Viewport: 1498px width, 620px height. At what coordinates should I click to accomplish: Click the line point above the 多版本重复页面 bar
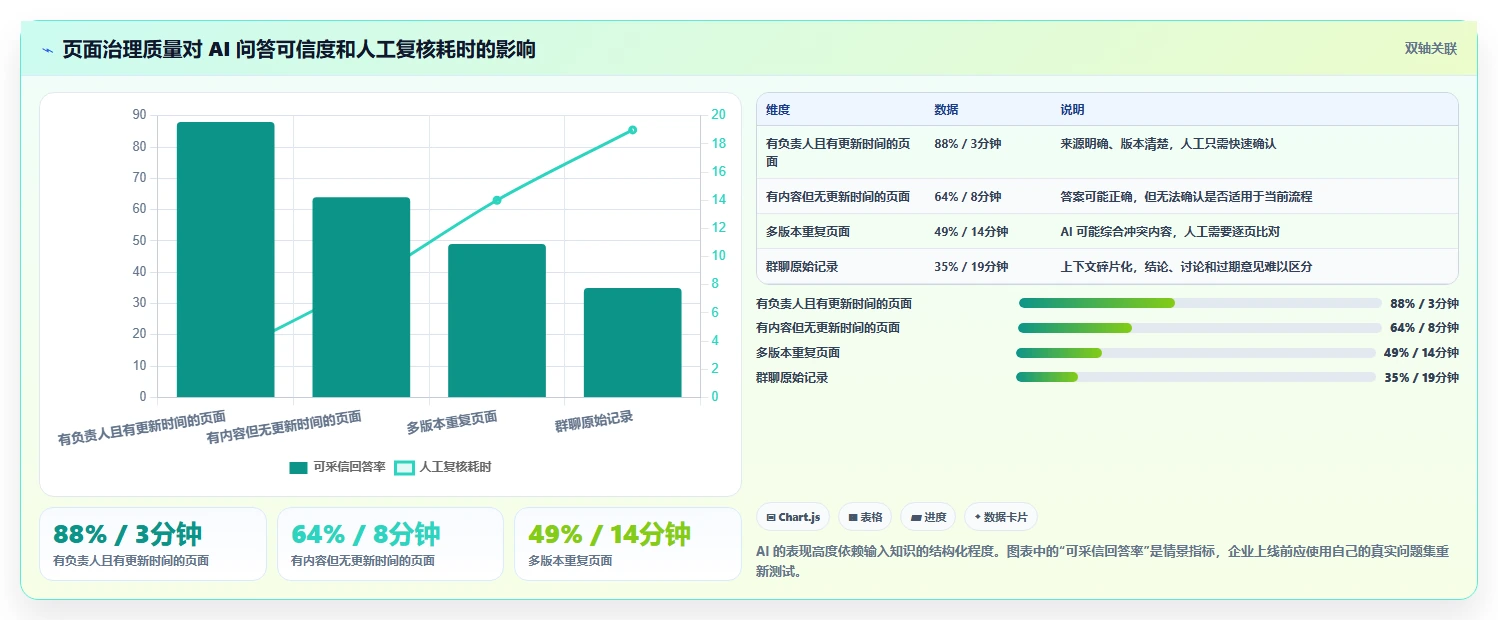tap(497, 200)
